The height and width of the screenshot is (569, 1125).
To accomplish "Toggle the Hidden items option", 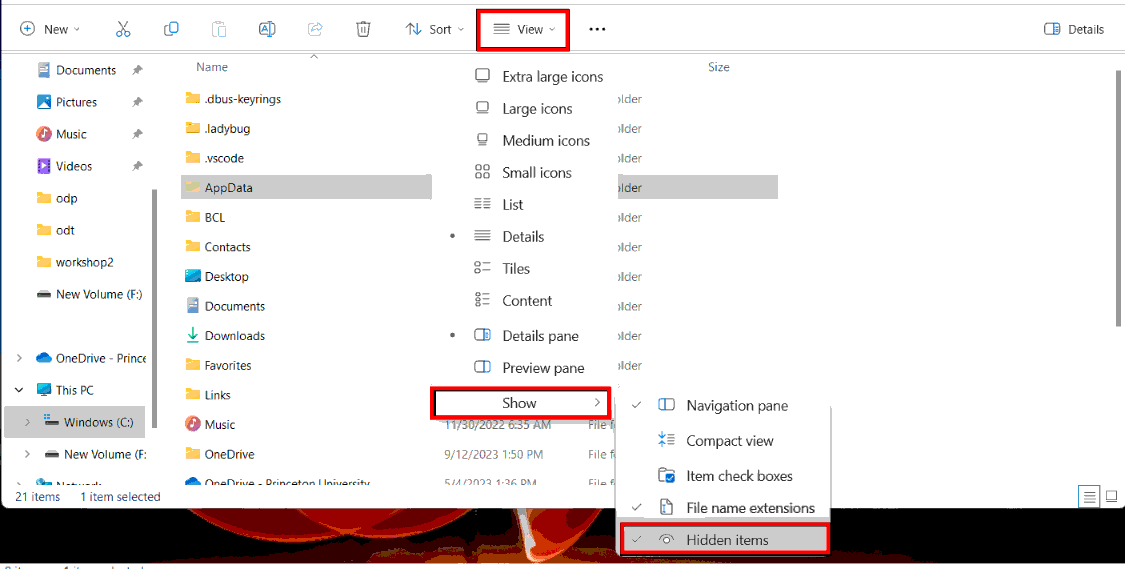I will (x=726, y=540).
